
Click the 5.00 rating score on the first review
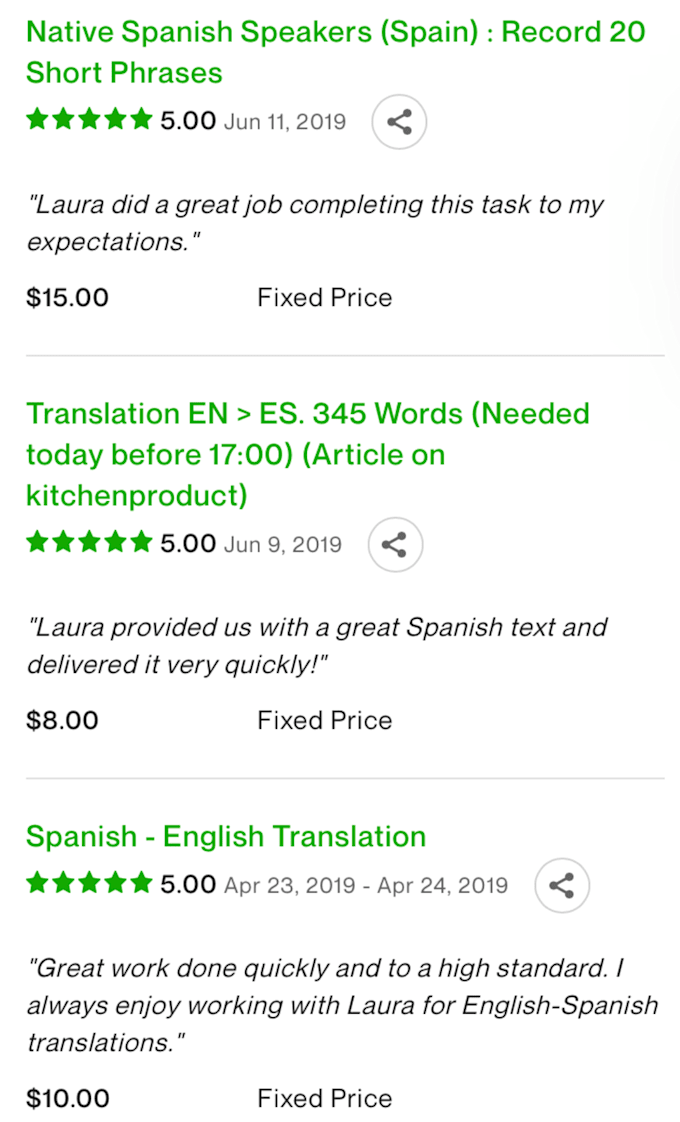pos(187,118)
